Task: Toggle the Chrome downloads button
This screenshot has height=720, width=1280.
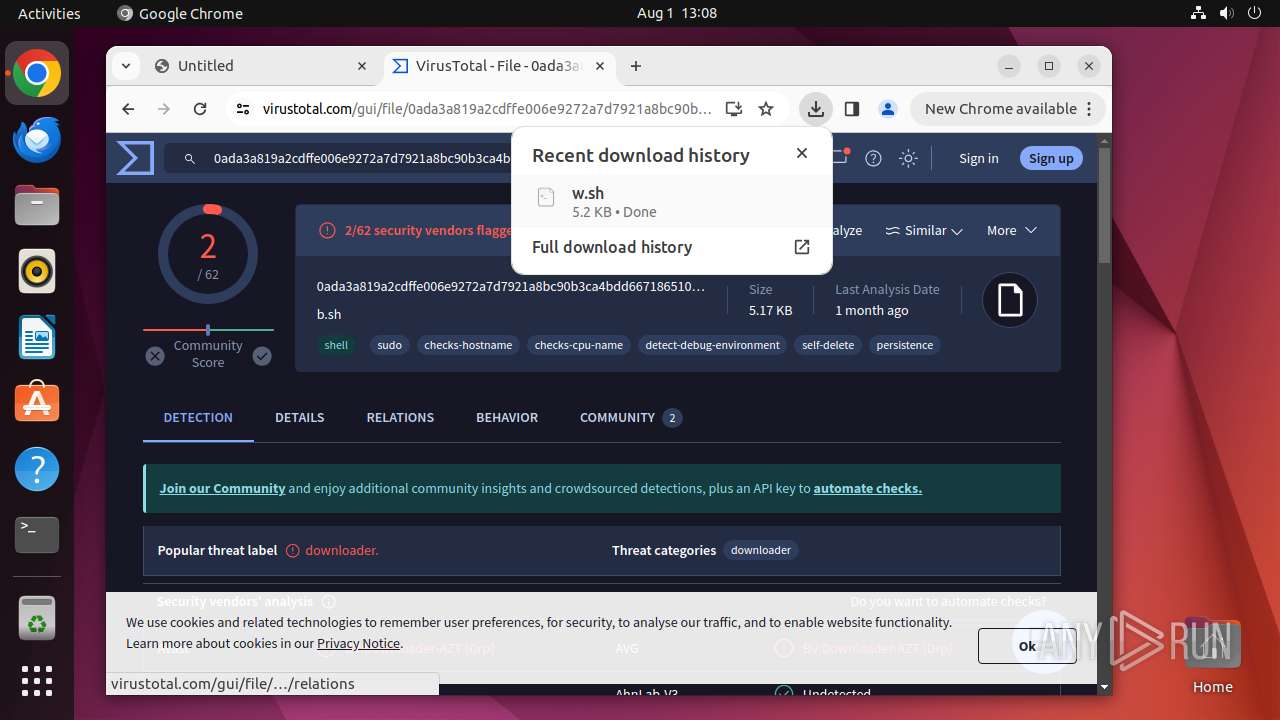Action: [816, 109]
